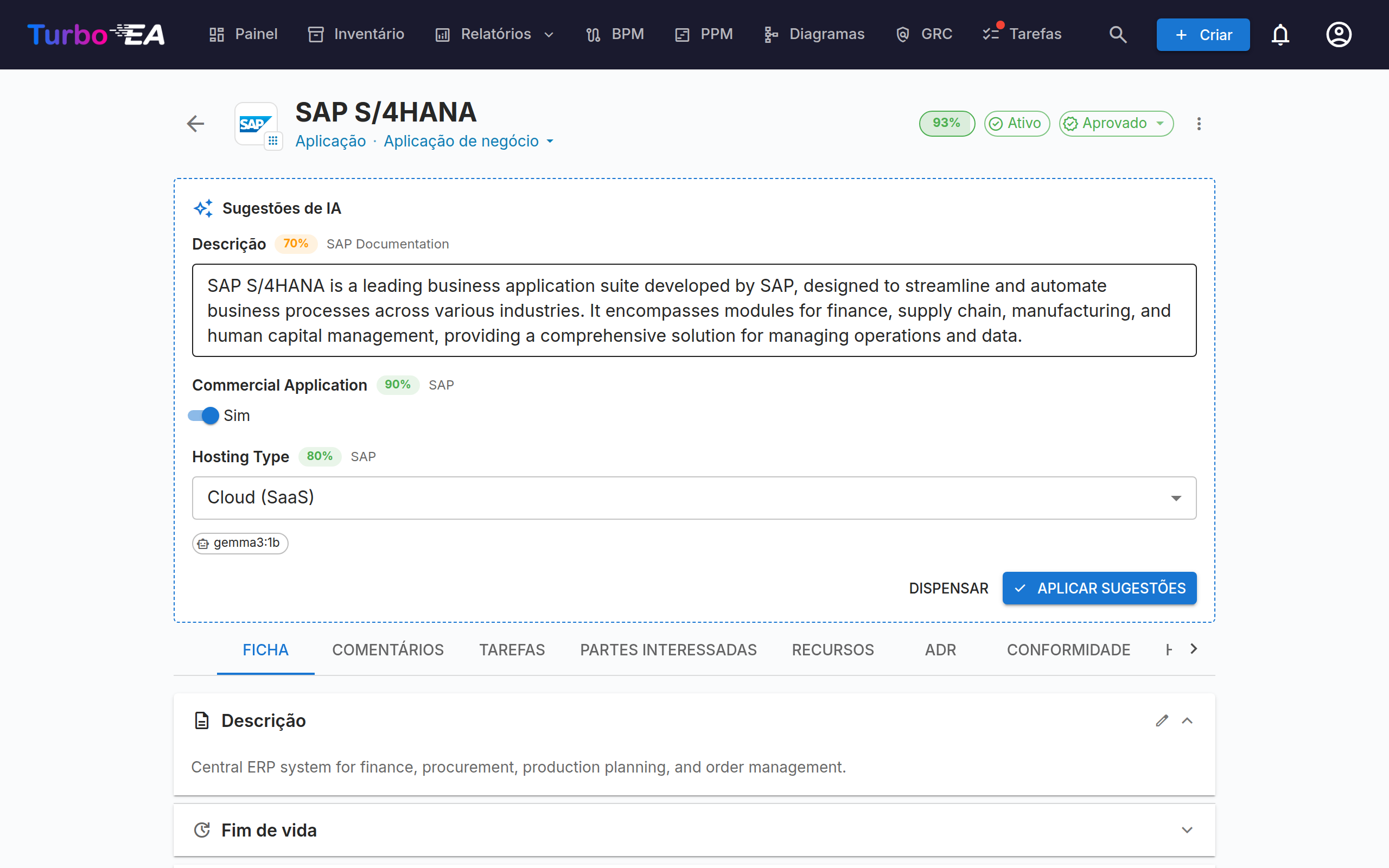
Task: Click the 93% data quality badge
Action: click(x=946, y=124)
